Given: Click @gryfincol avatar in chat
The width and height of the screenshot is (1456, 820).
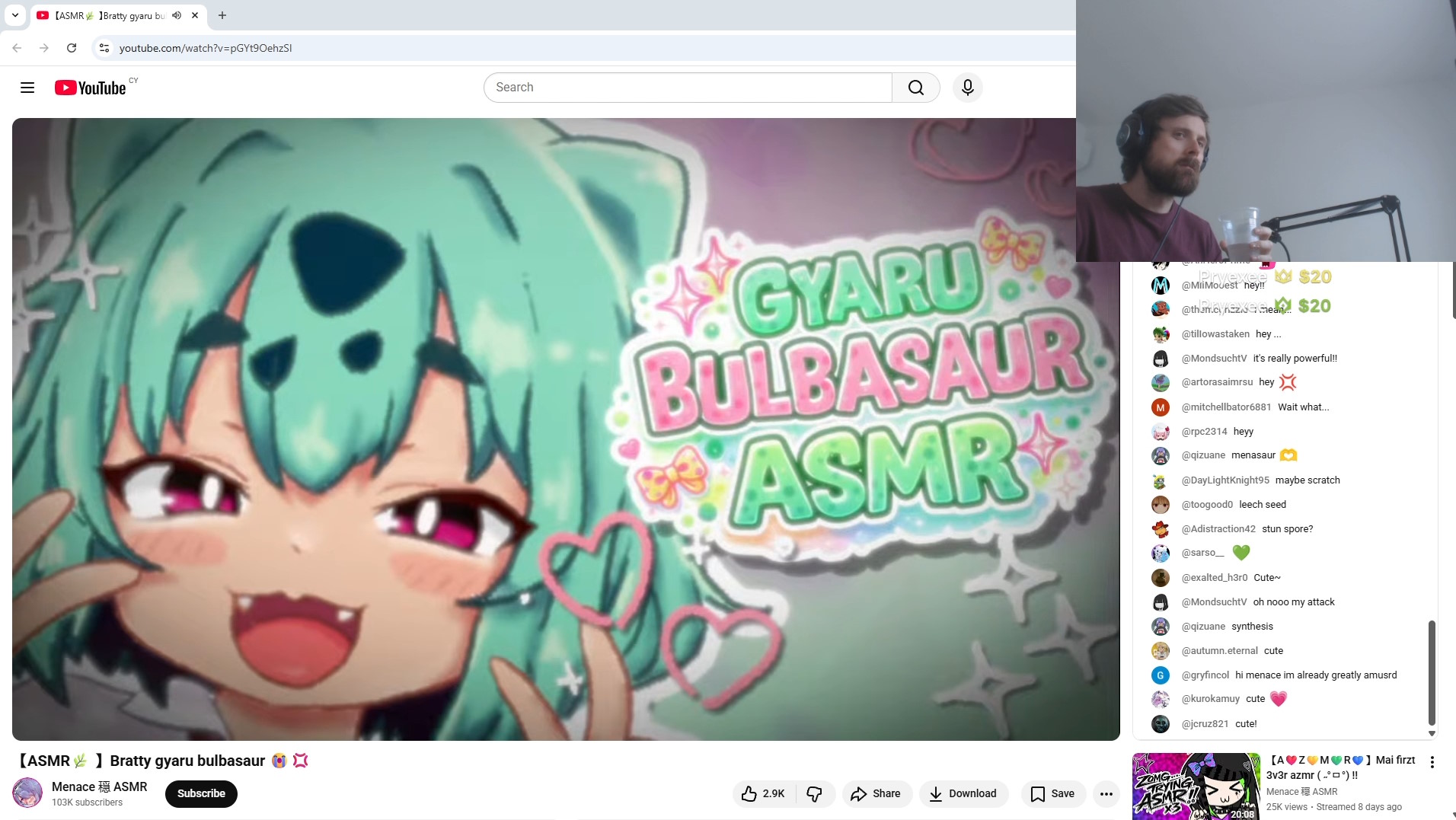Looking at the screenshot, I should pos(1160,675).
